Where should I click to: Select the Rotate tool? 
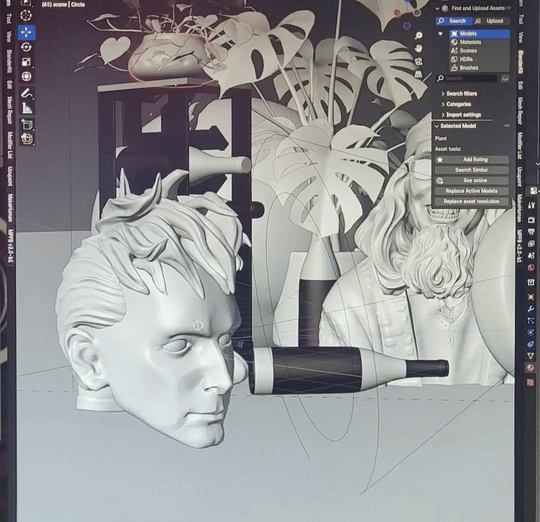coord(26,47)
